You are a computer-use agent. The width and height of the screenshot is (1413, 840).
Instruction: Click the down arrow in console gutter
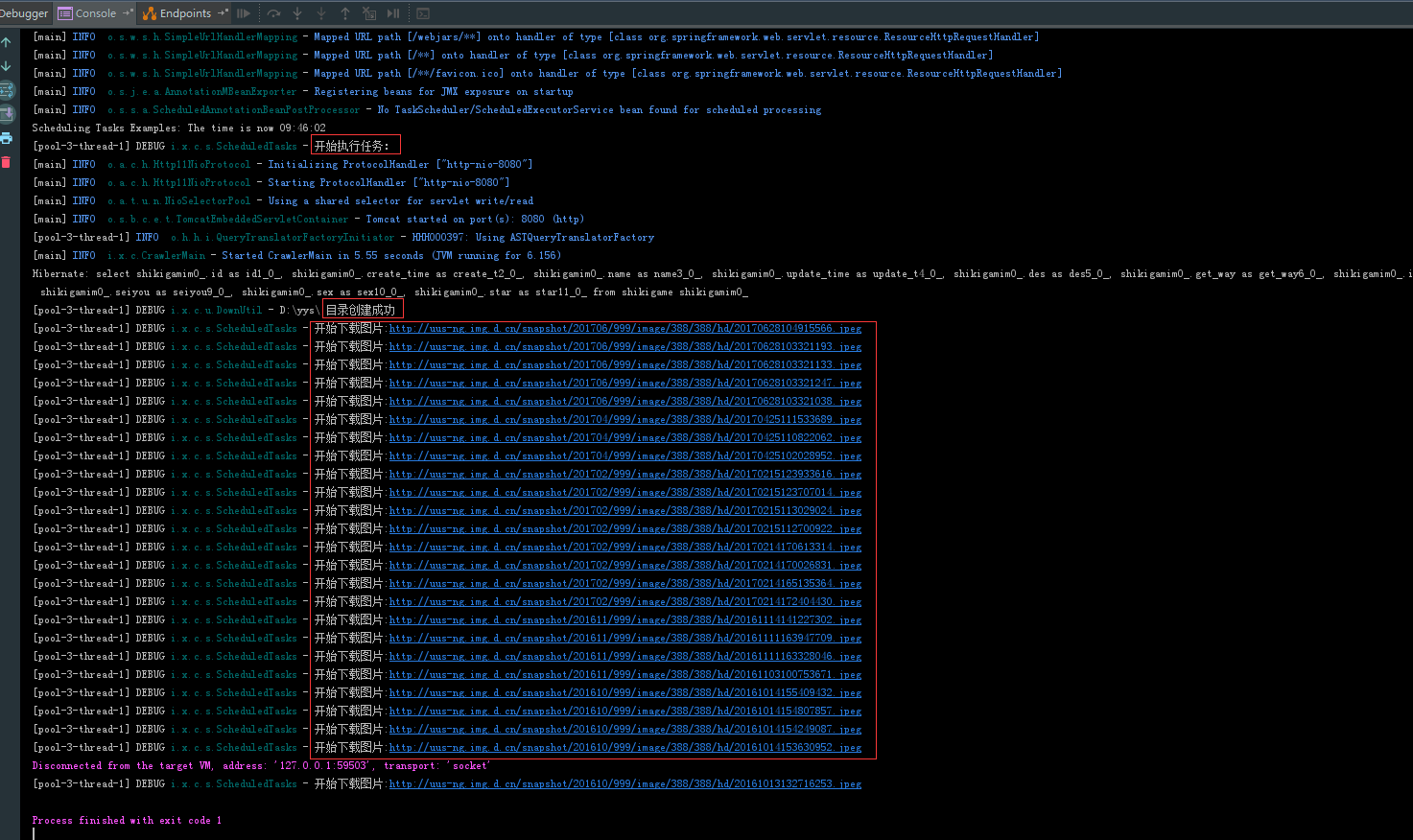(7, 66)
